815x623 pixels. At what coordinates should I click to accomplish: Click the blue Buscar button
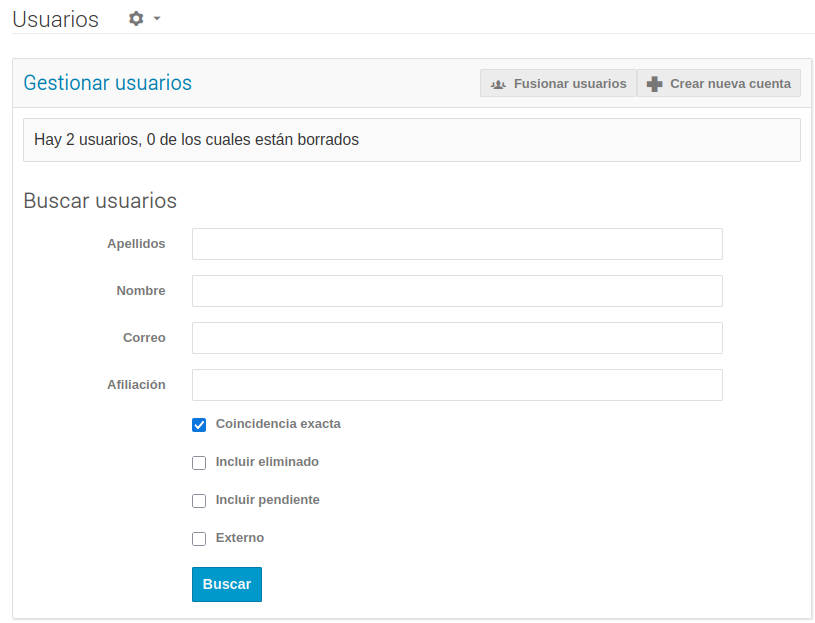[x=227, y=584]
